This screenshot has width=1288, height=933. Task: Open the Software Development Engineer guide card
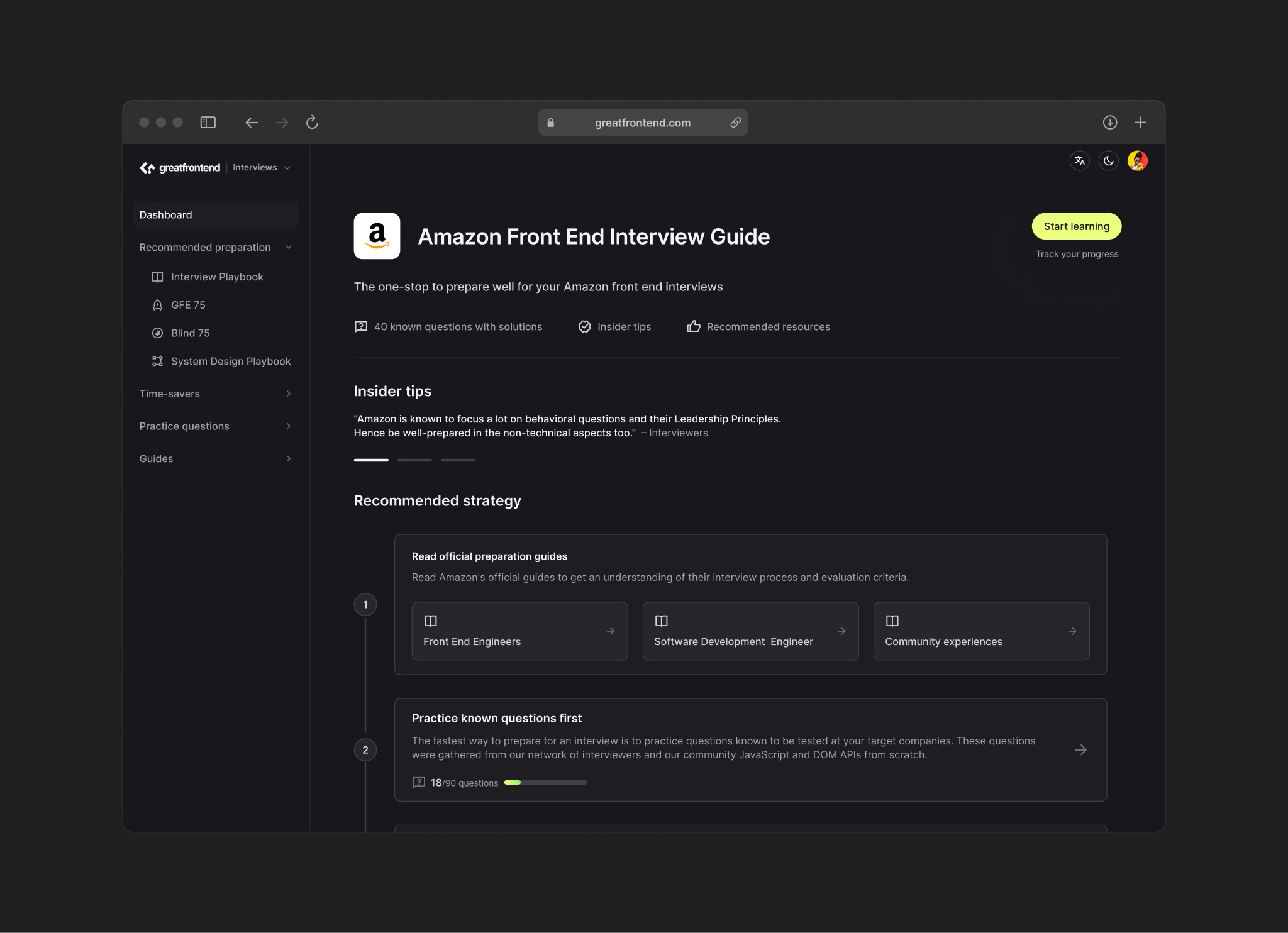[x=750, y=631]
